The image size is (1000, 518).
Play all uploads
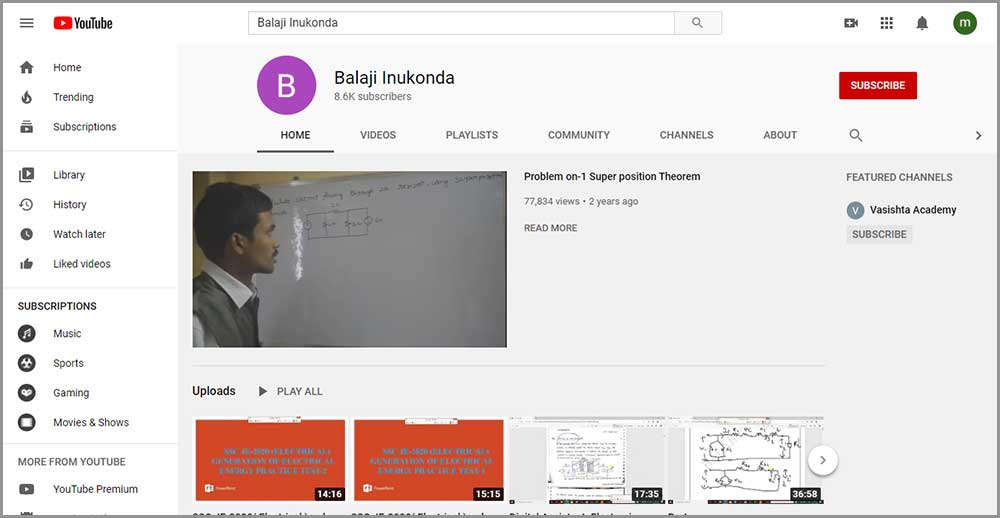290,391
